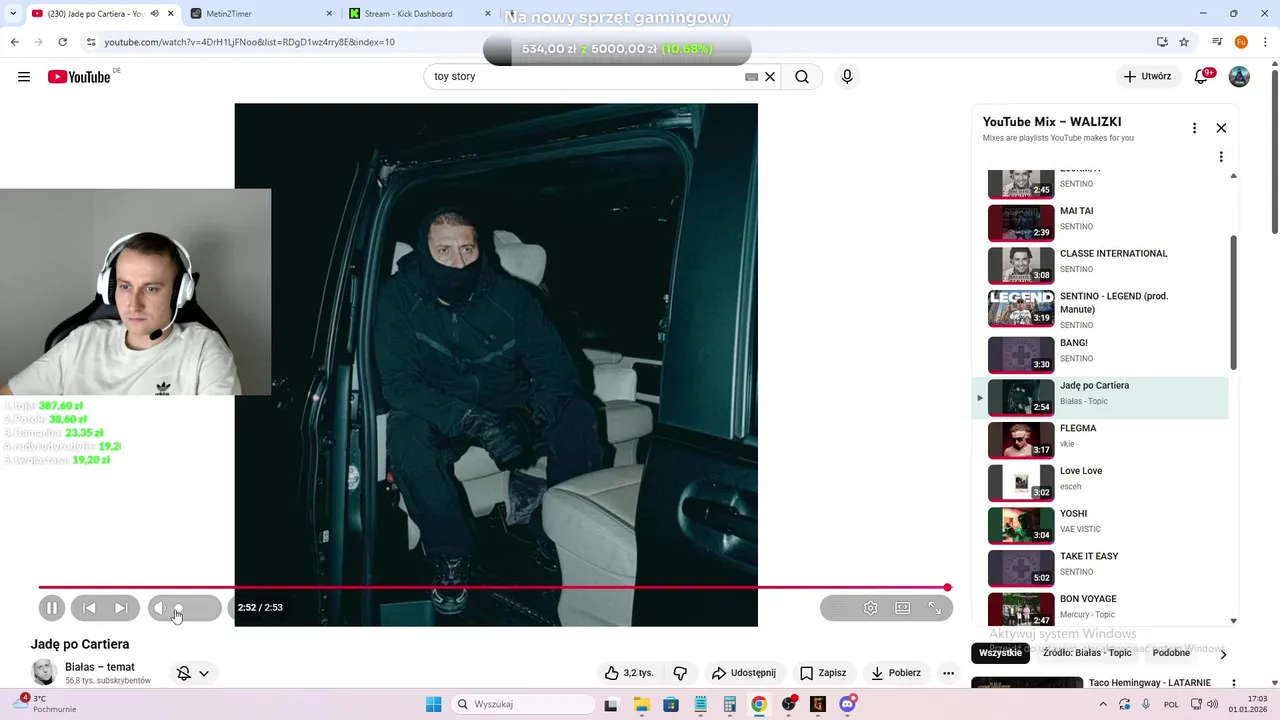Open the YouTube account avatar menu
Viewport: 1280px width, 720px height.
coord(1239,77)
